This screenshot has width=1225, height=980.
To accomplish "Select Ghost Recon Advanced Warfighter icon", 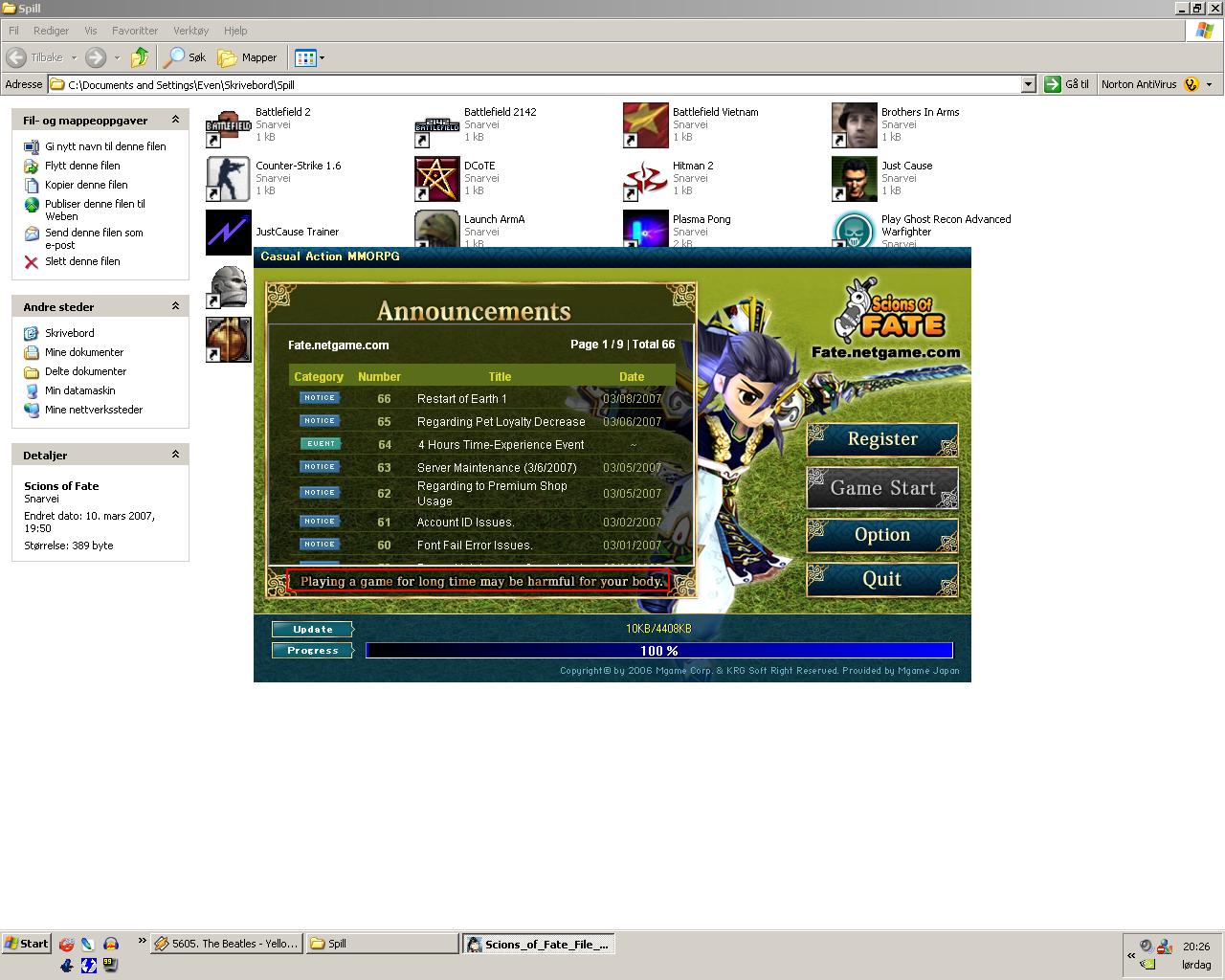I will 855,229.
